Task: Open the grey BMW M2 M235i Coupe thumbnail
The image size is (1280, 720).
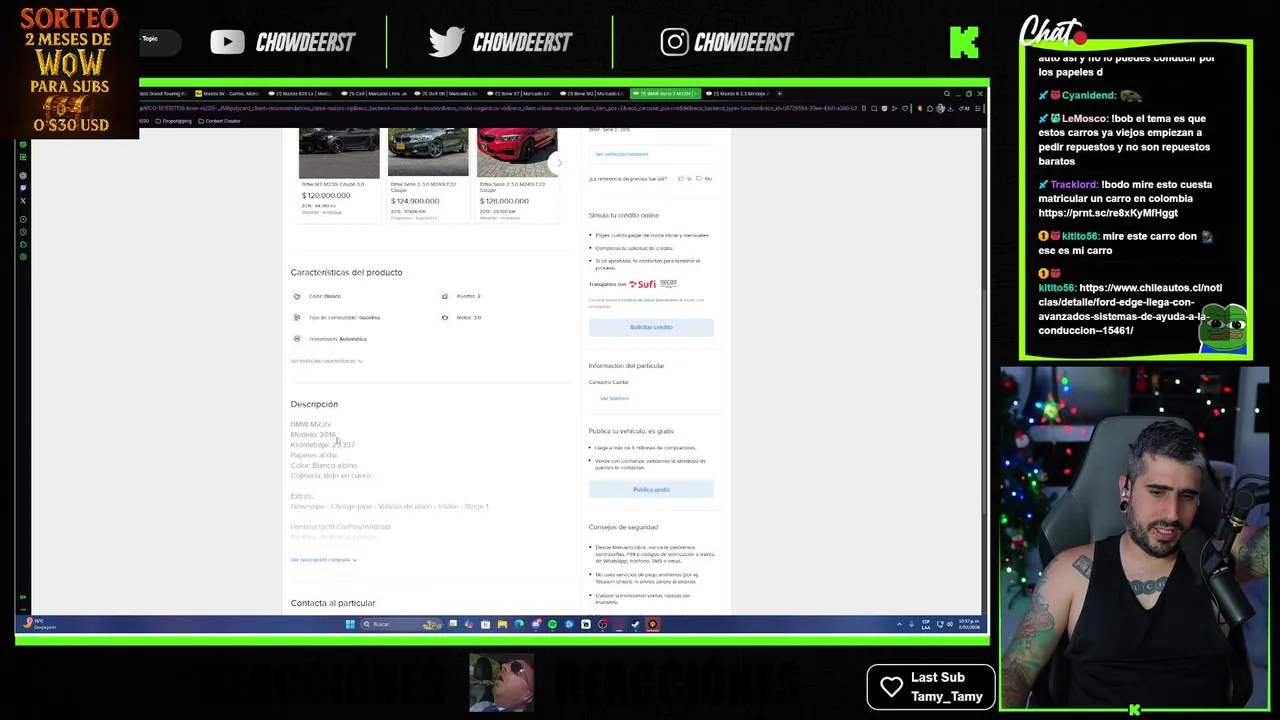Action: point(339,152)
